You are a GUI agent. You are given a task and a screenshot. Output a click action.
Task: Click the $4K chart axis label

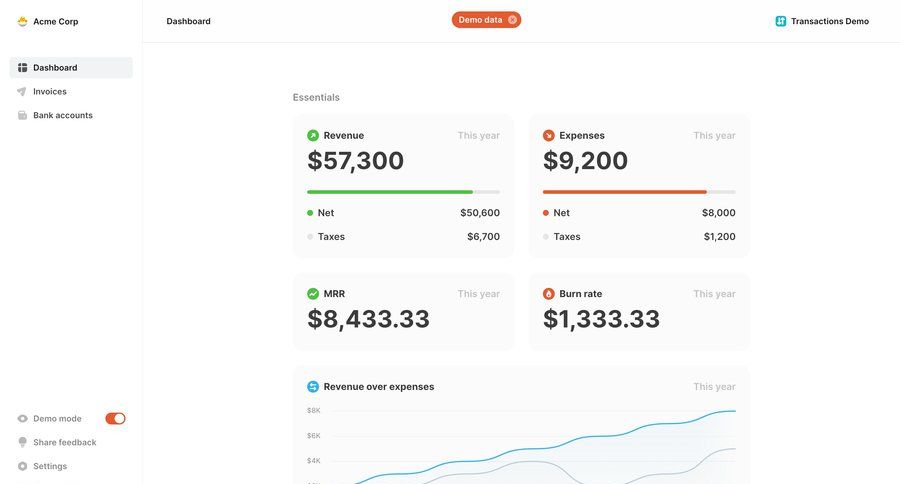pyautogui.click(x=314, y=460)
